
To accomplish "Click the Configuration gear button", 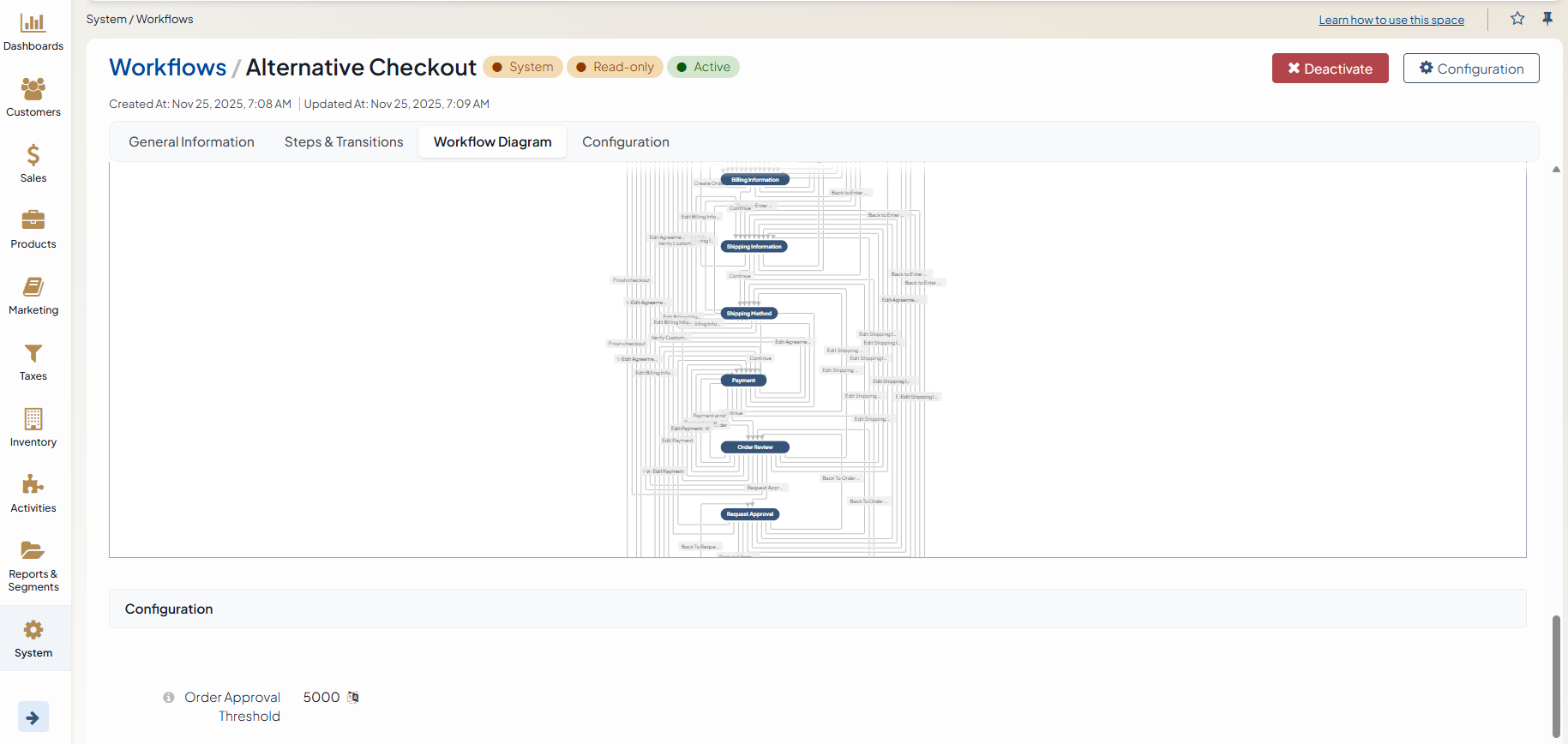I will [x=1470, y=69].
